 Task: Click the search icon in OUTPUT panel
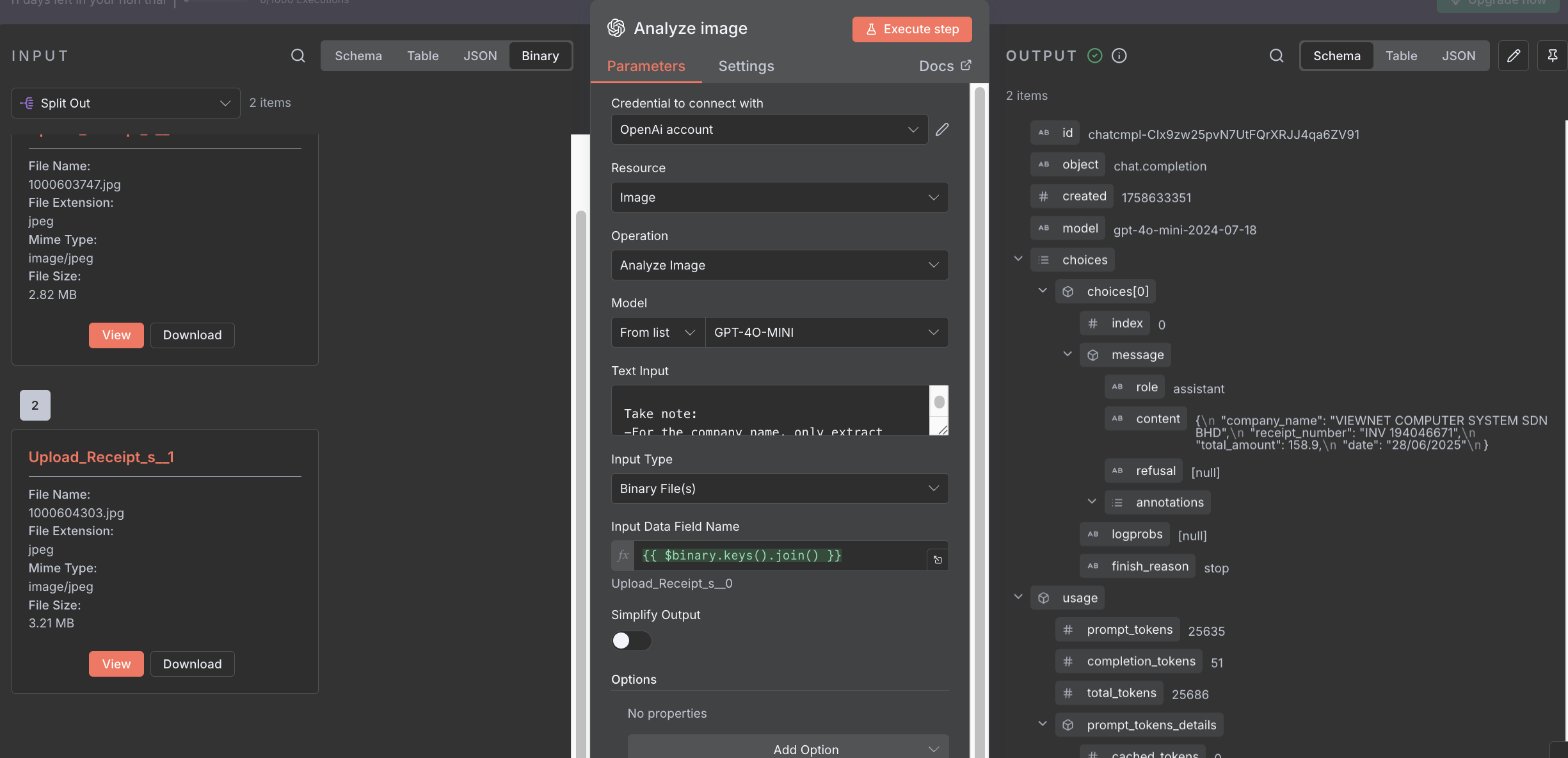(1276, 56)
